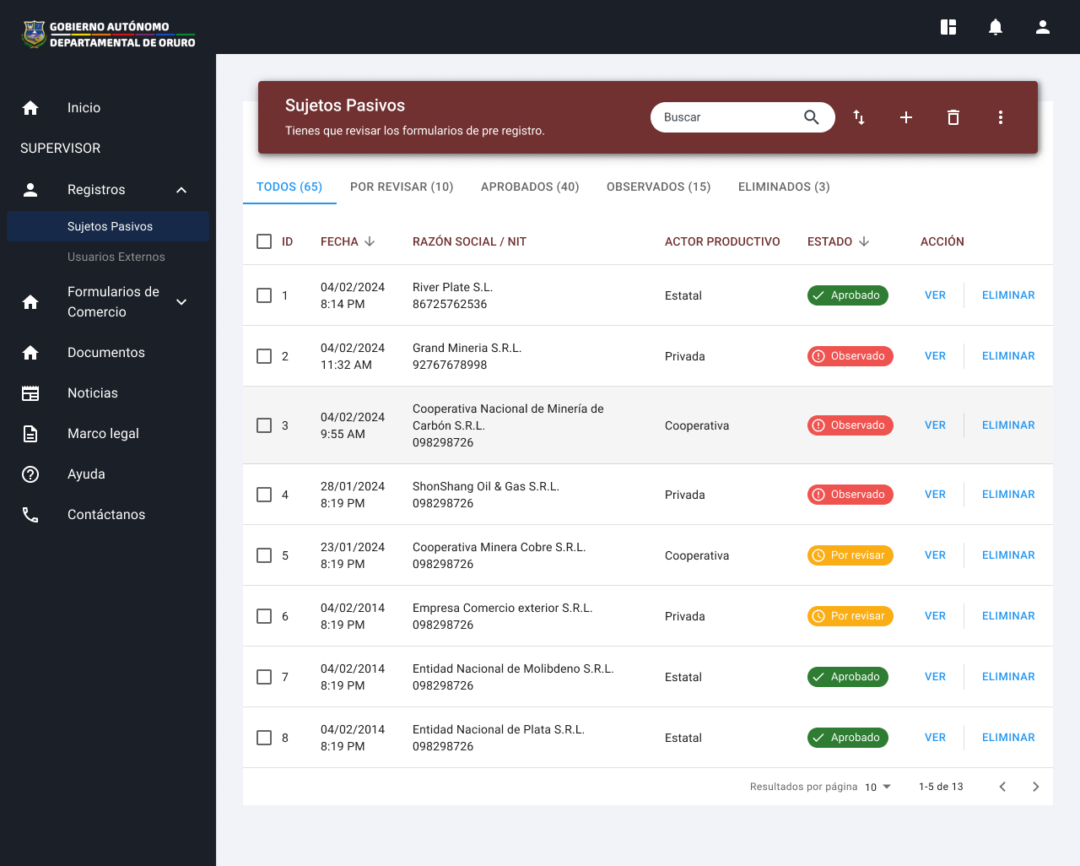
Task: Click the sort arrows icon in header
Action: (x=859, y=118)
